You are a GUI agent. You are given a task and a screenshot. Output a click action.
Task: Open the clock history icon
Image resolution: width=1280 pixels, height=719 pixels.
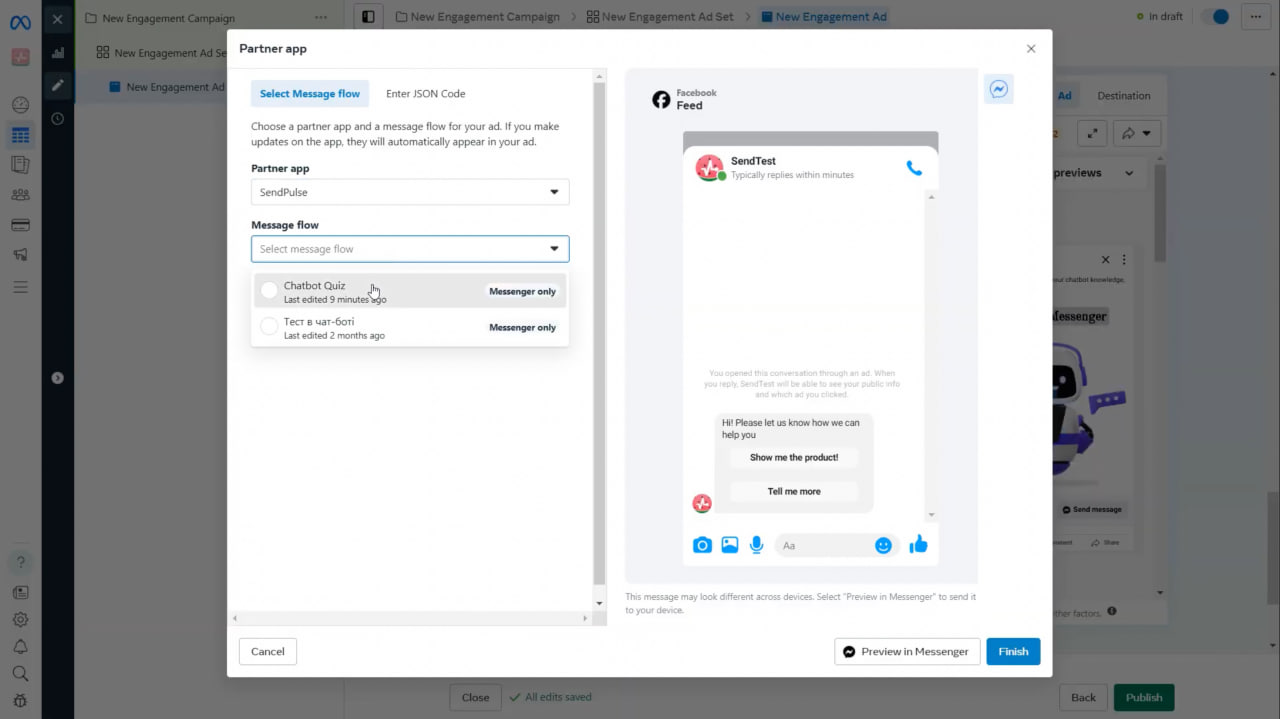click(x=57, y=118)
